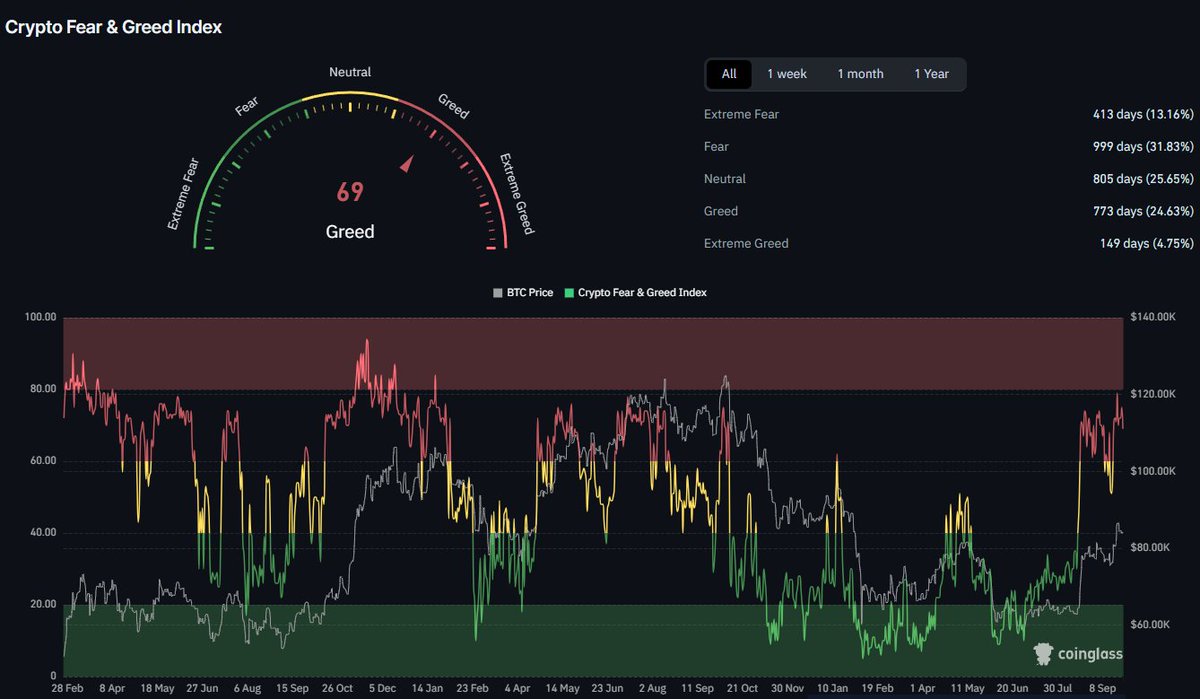
Task: Click the 30 Jul date axis label
Action: (x=1056, y=689)
